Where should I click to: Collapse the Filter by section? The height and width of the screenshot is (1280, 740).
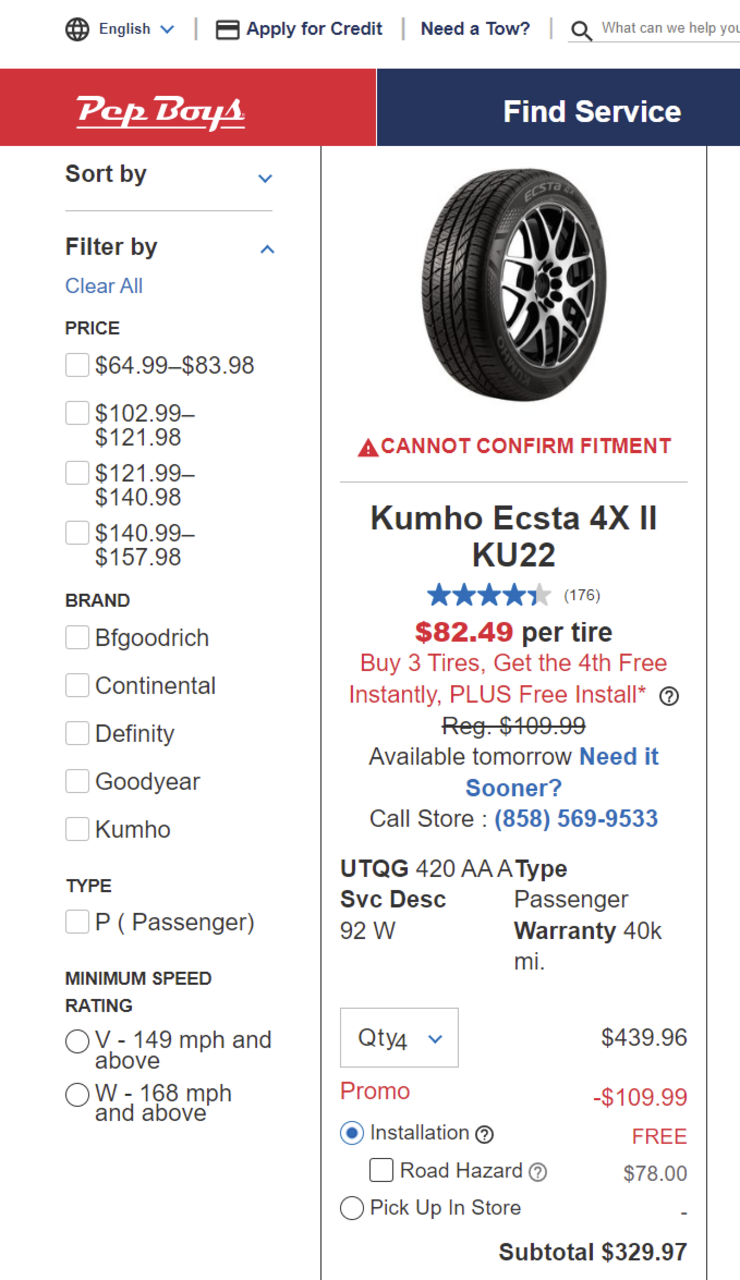(267, 249)
